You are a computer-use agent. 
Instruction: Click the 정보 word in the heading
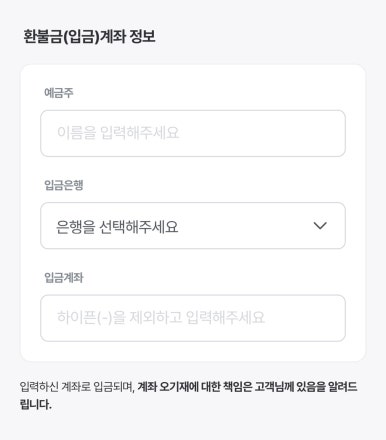[142, 36]
